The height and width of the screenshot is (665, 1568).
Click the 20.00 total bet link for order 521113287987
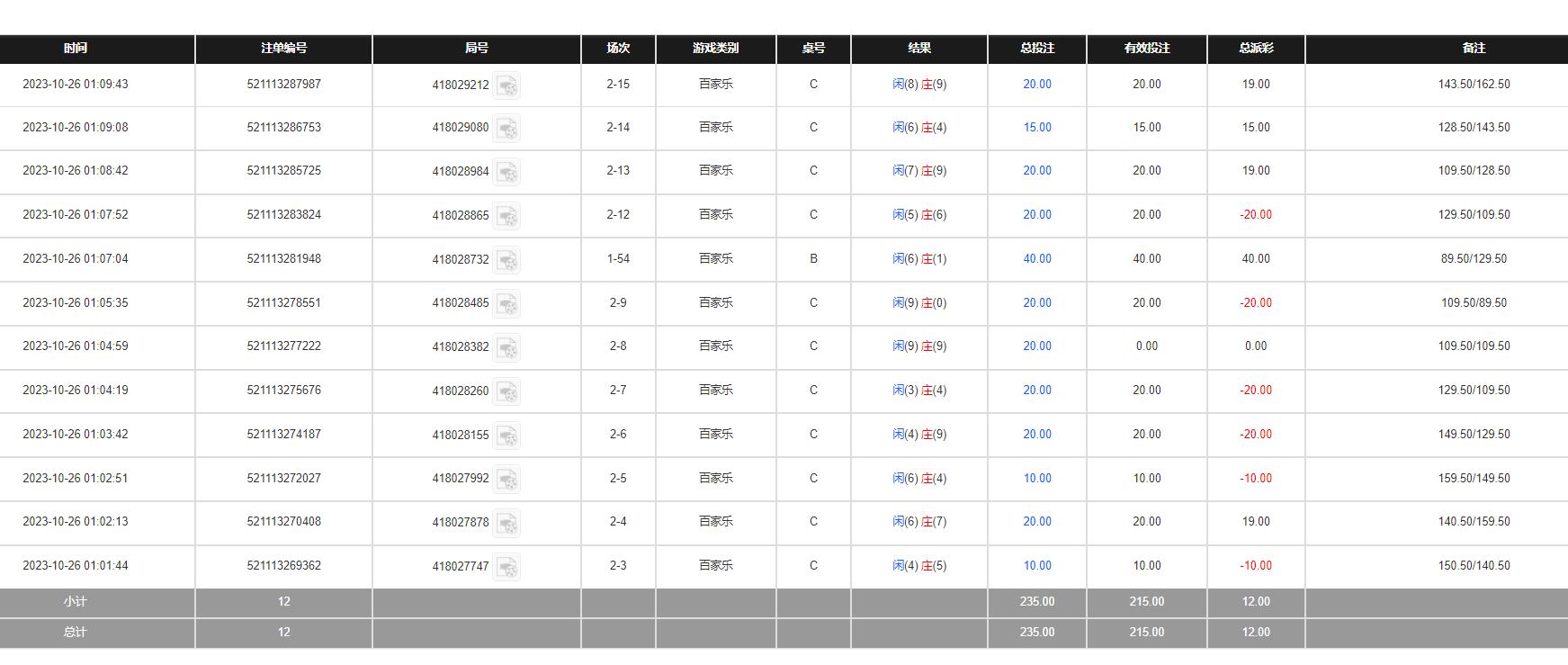pos(1036,85)
